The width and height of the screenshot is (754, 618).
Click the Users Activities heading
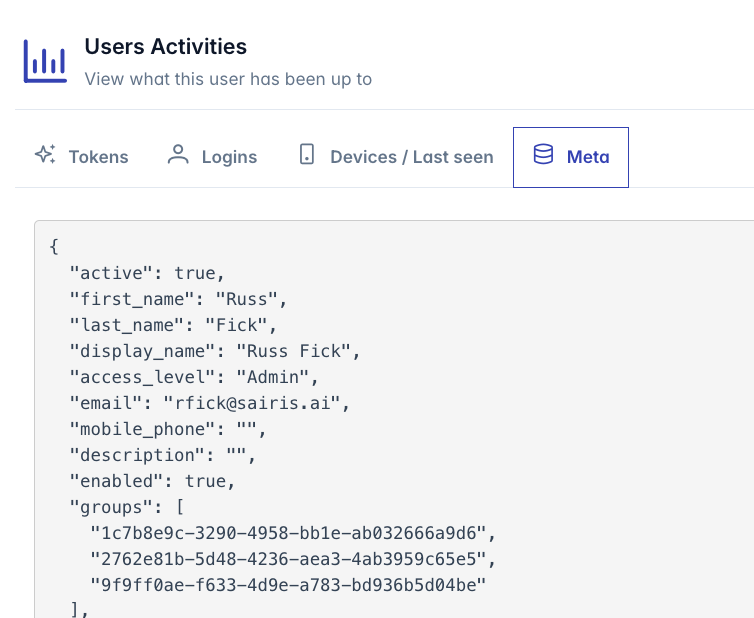click(165, 47)
